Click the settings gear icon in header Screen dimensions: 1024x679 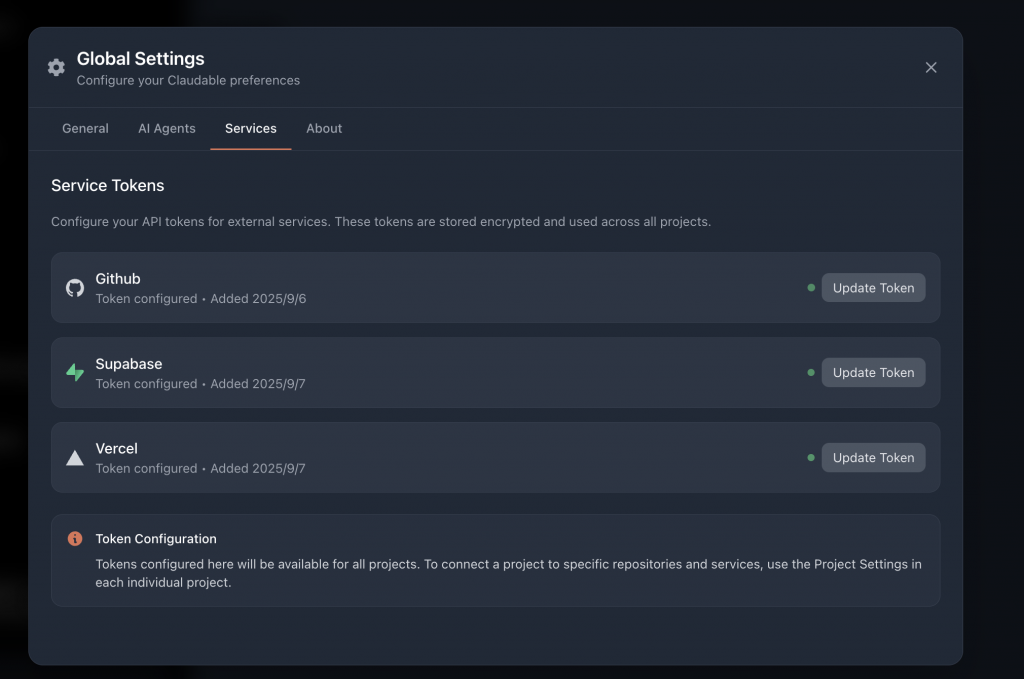point(56,67)
